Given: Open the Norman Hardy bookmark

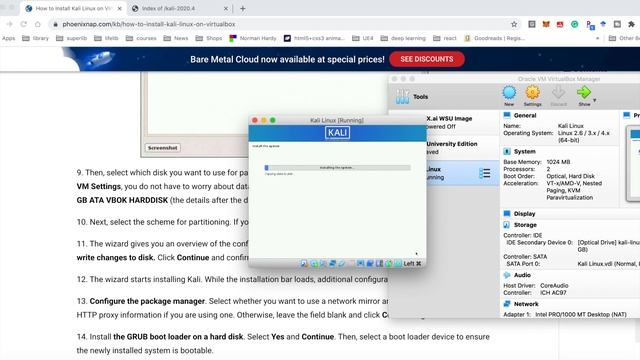Looking at the screenshot, I should pos(253,38).
